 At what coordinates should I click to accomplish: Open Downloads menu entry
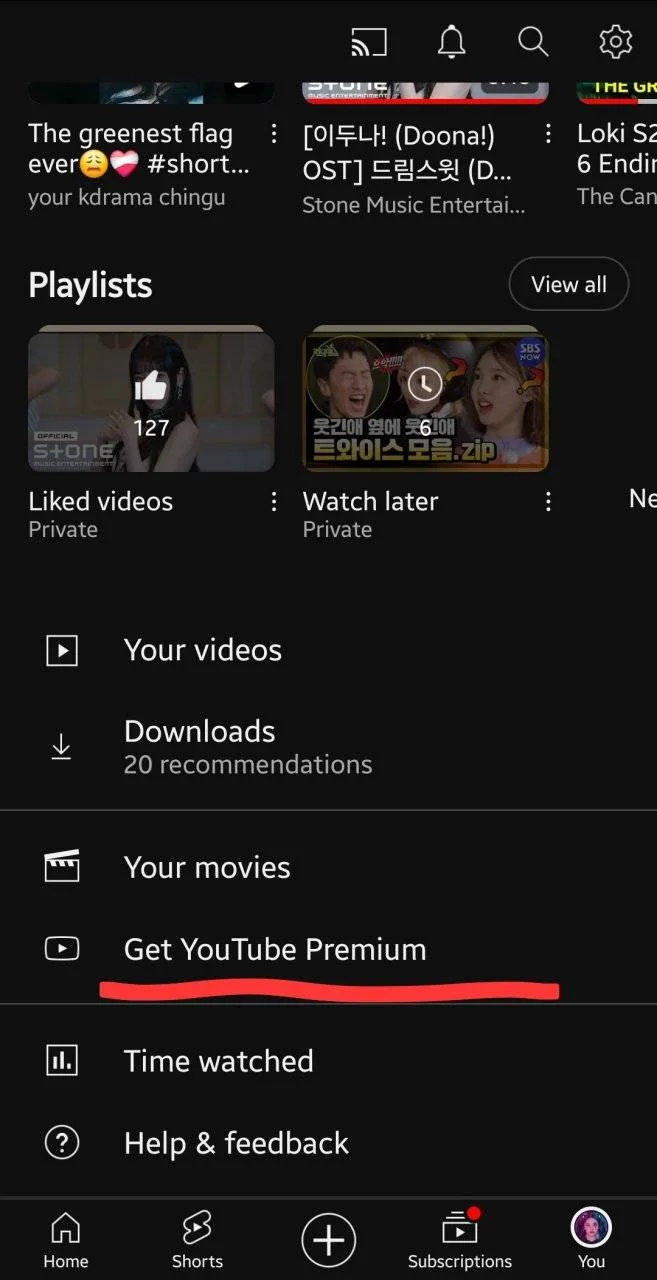pyautogui.click(x=328, y=747)
